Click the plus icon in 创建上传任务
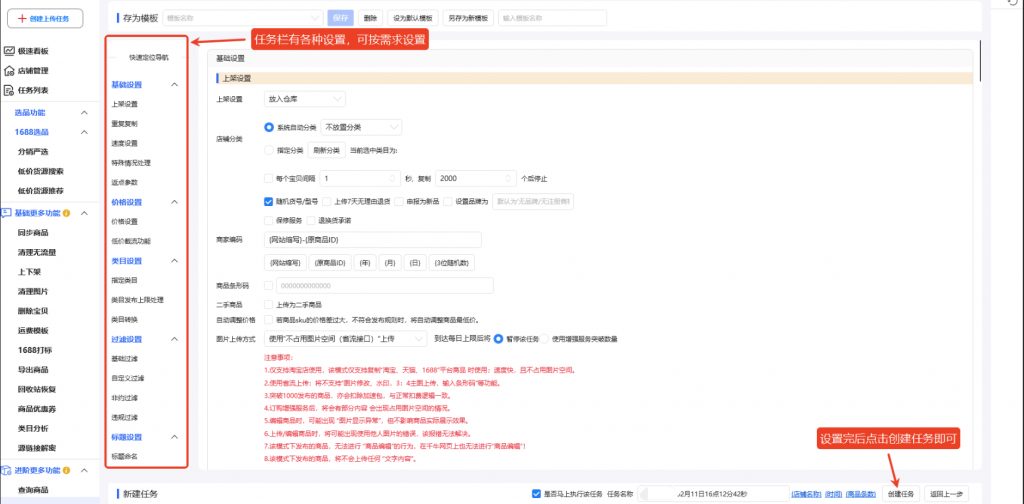1024x504 pixels. click(23, 20)
